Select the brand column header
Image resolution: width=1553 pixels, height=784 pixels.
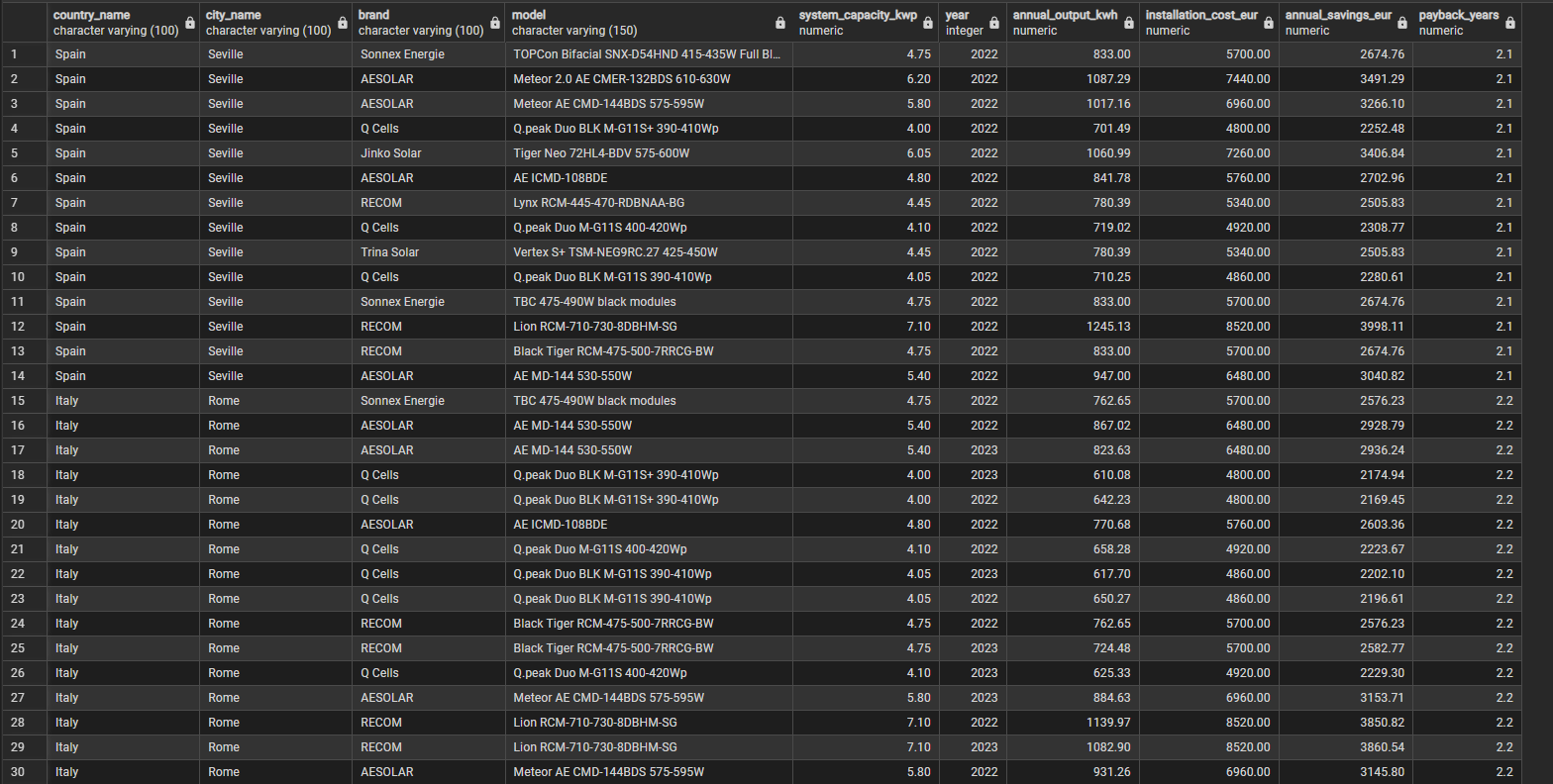tap(428, 23)
